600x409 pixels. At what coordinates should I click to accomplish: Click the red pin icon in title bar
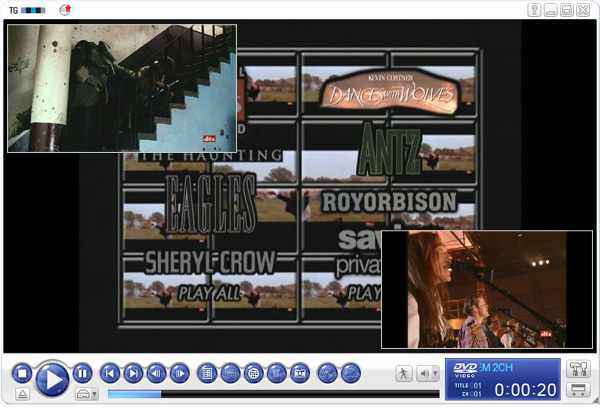click(65, 10)
